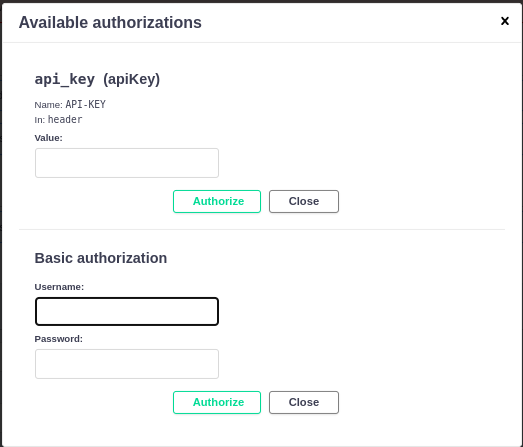Click the "header" location value text
This screenshot has height=447, width=523.
point(65,119)
